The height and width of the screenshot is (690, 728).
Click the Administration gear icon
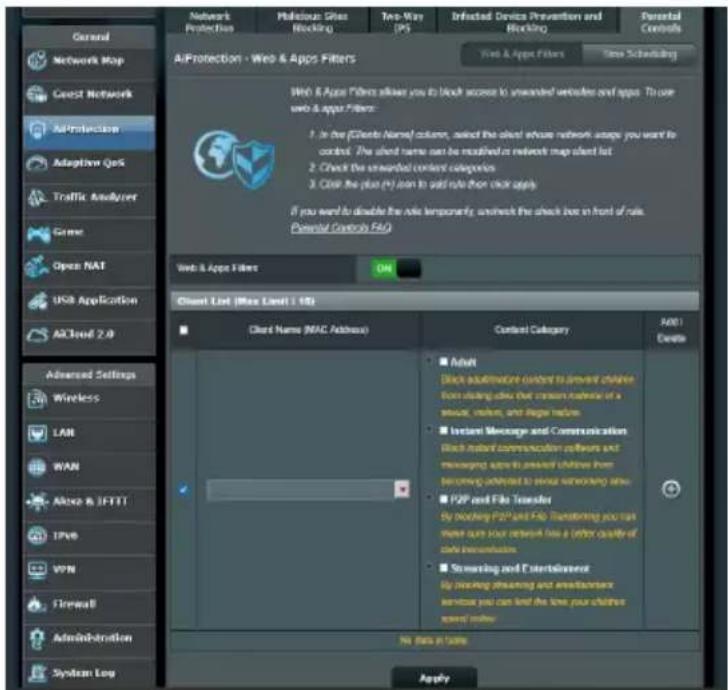(37, 638)
